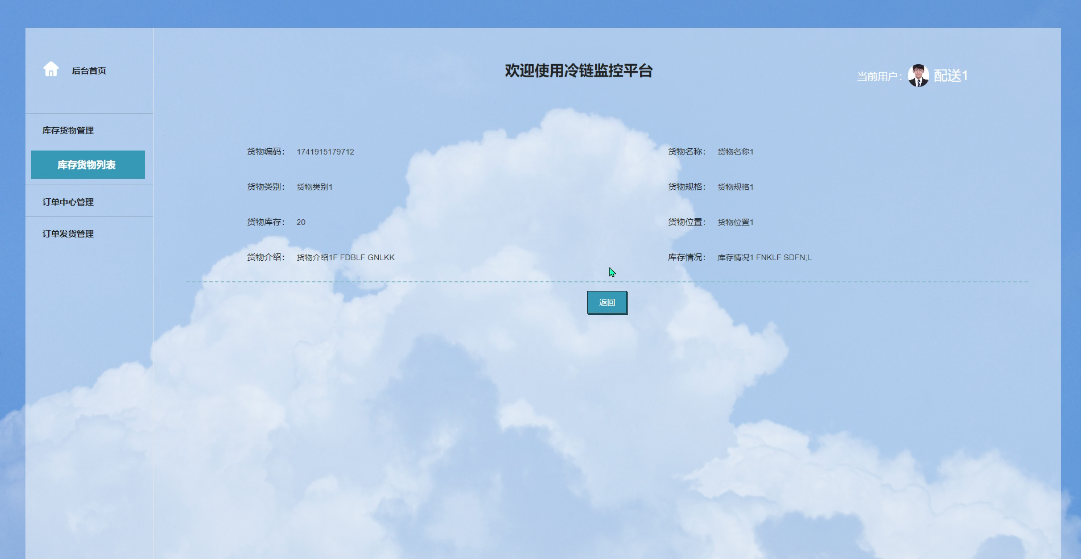
Task: Expand 订单发货管理 menu
Action: (x=68, y=234)
